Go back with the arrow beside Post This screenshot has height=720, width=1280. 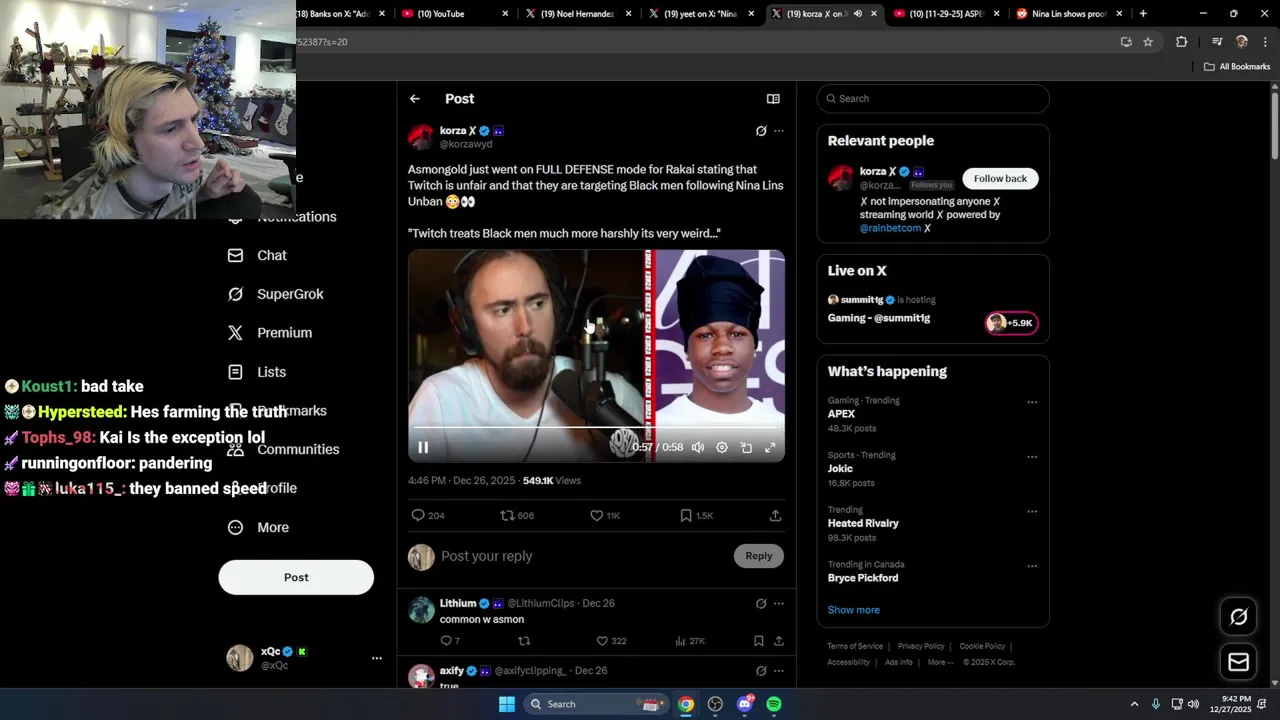tap(415, 99)
